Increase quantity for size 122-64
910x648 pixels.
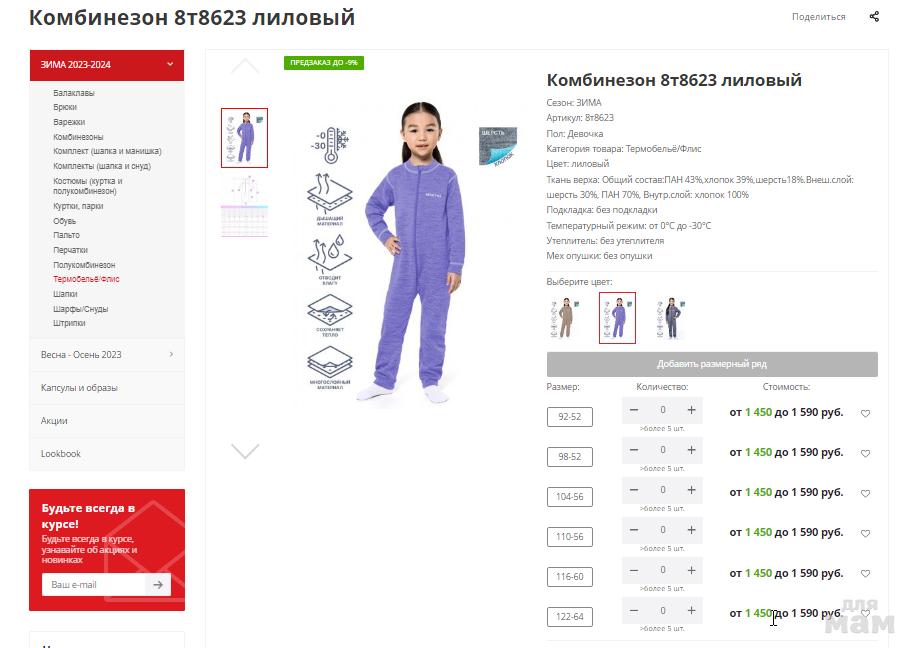pos(691,611)
